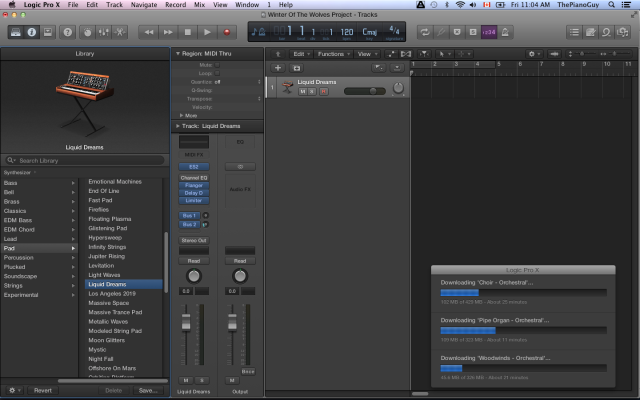The width and height of the screenshot is (640, 400).
Task: Click the duplicate track button
Action: (x=297, y=68)
